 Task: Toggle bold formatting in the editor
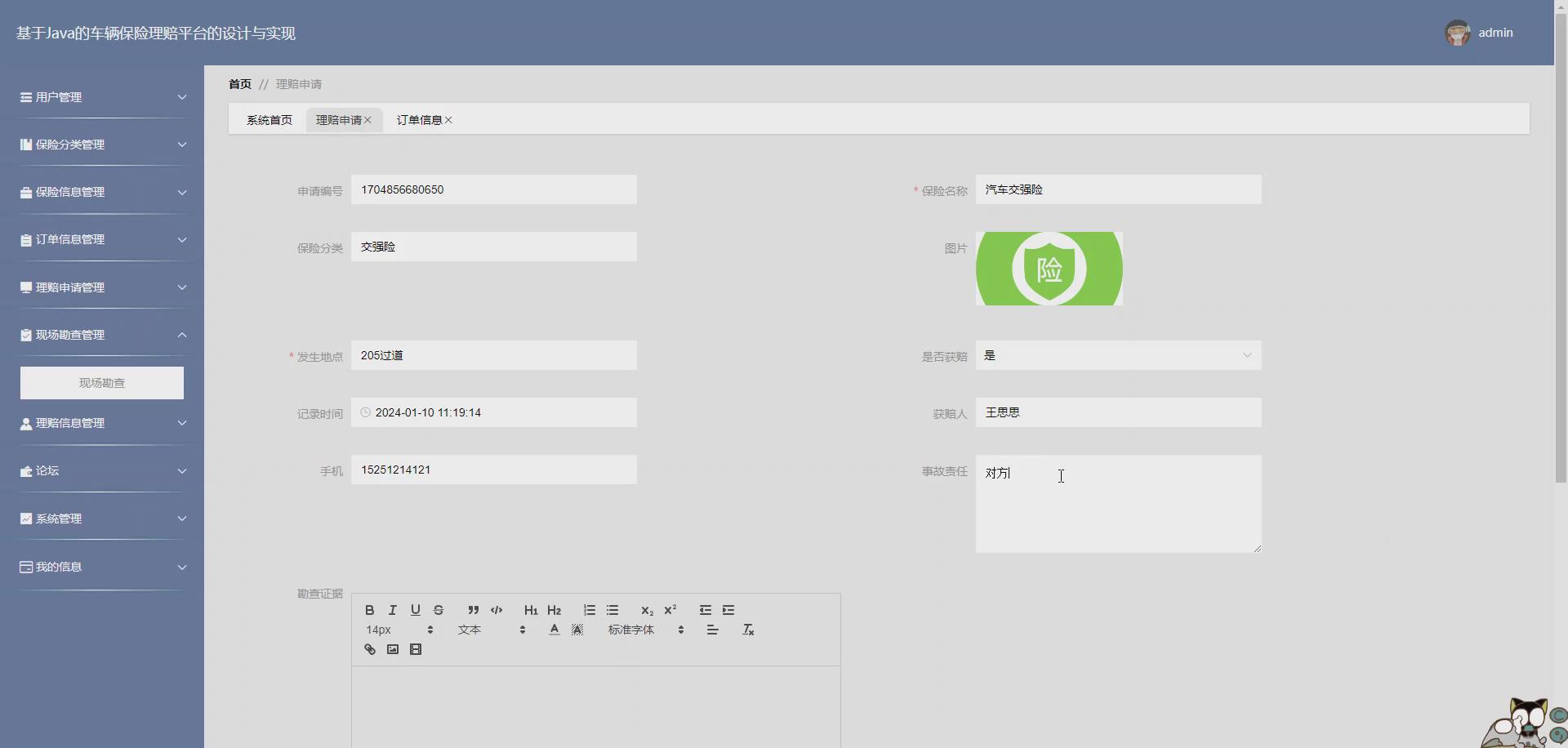368,609
